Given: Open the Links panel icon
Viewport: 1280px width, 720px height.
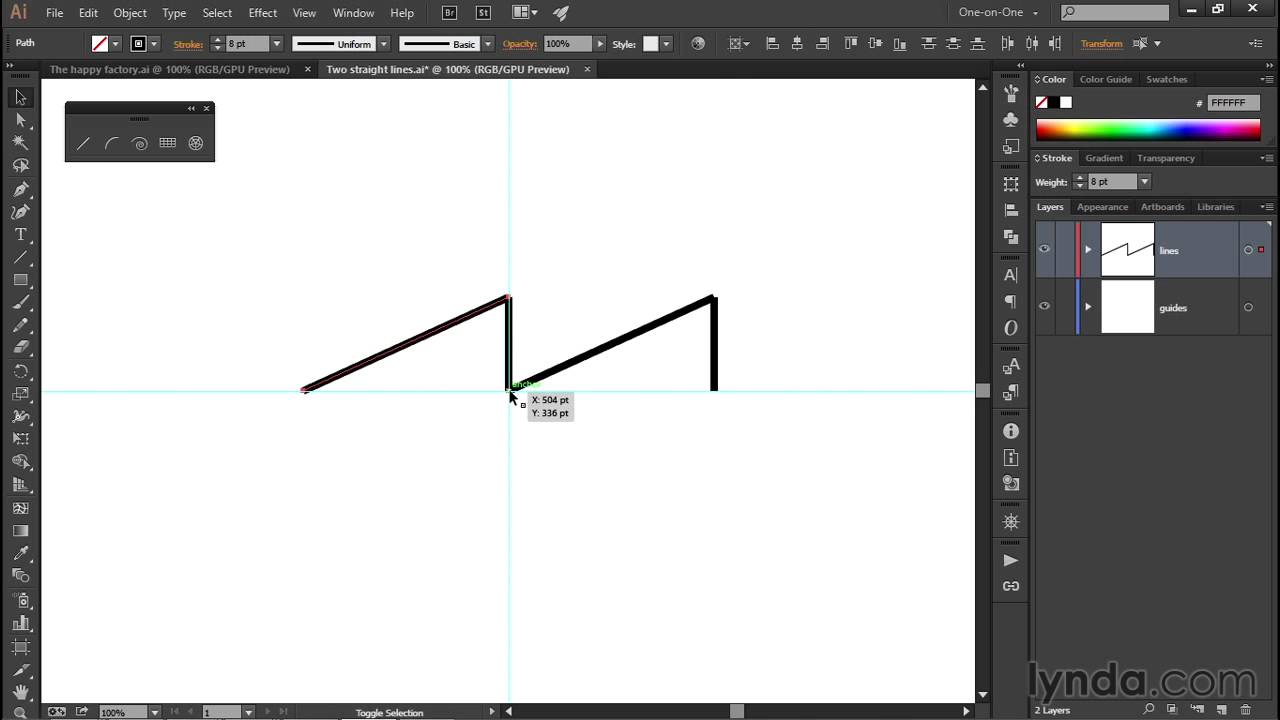Looking at the screenshot, I should pos(1011,586).
